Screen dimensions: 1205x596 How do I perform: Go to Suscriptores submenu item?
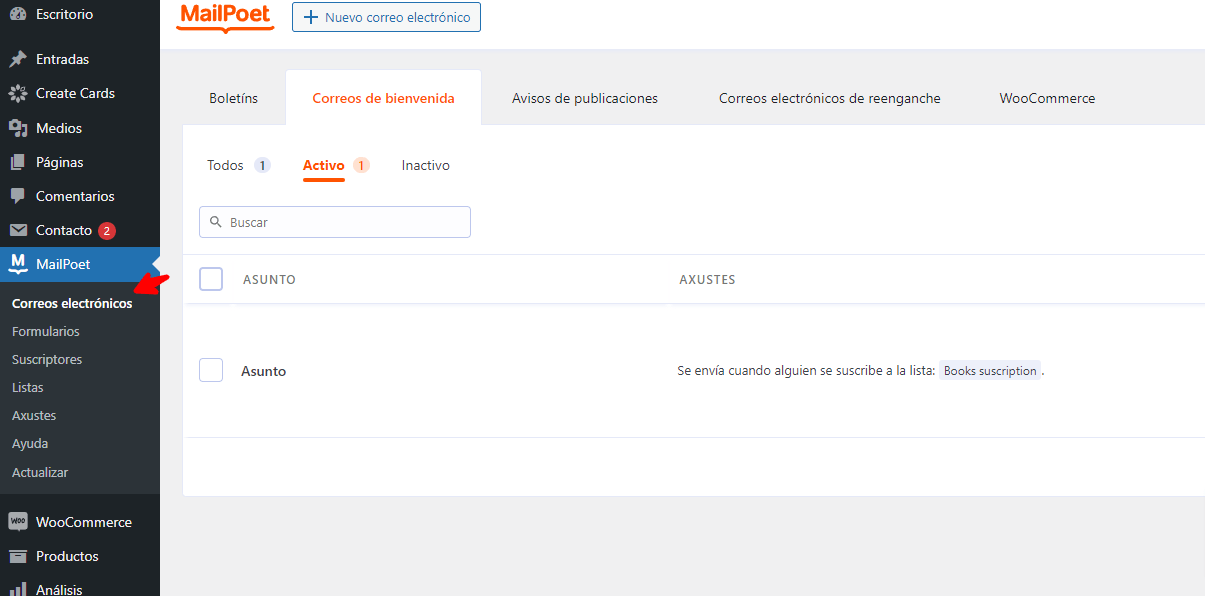click(47, 359)
